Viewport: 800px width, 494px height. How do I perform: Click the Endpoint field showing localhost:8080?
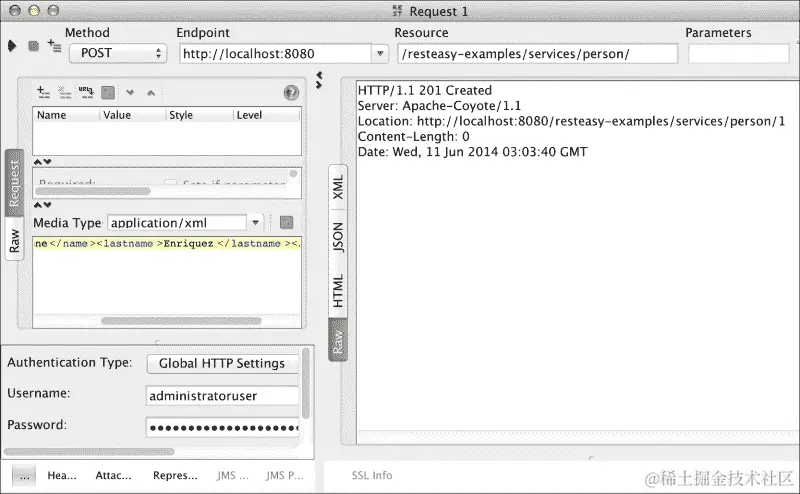tap(277, 54)
